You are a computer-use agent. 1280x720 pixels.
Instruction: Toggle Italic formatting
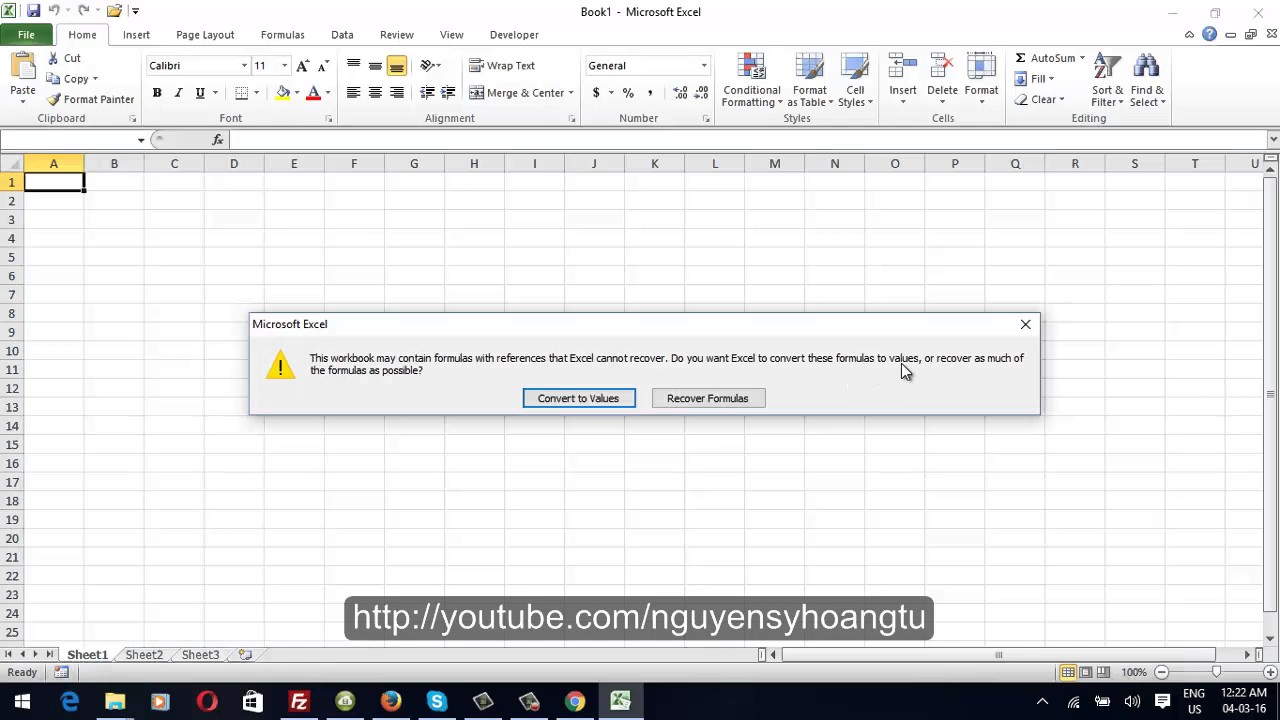(x=178, y=93)
